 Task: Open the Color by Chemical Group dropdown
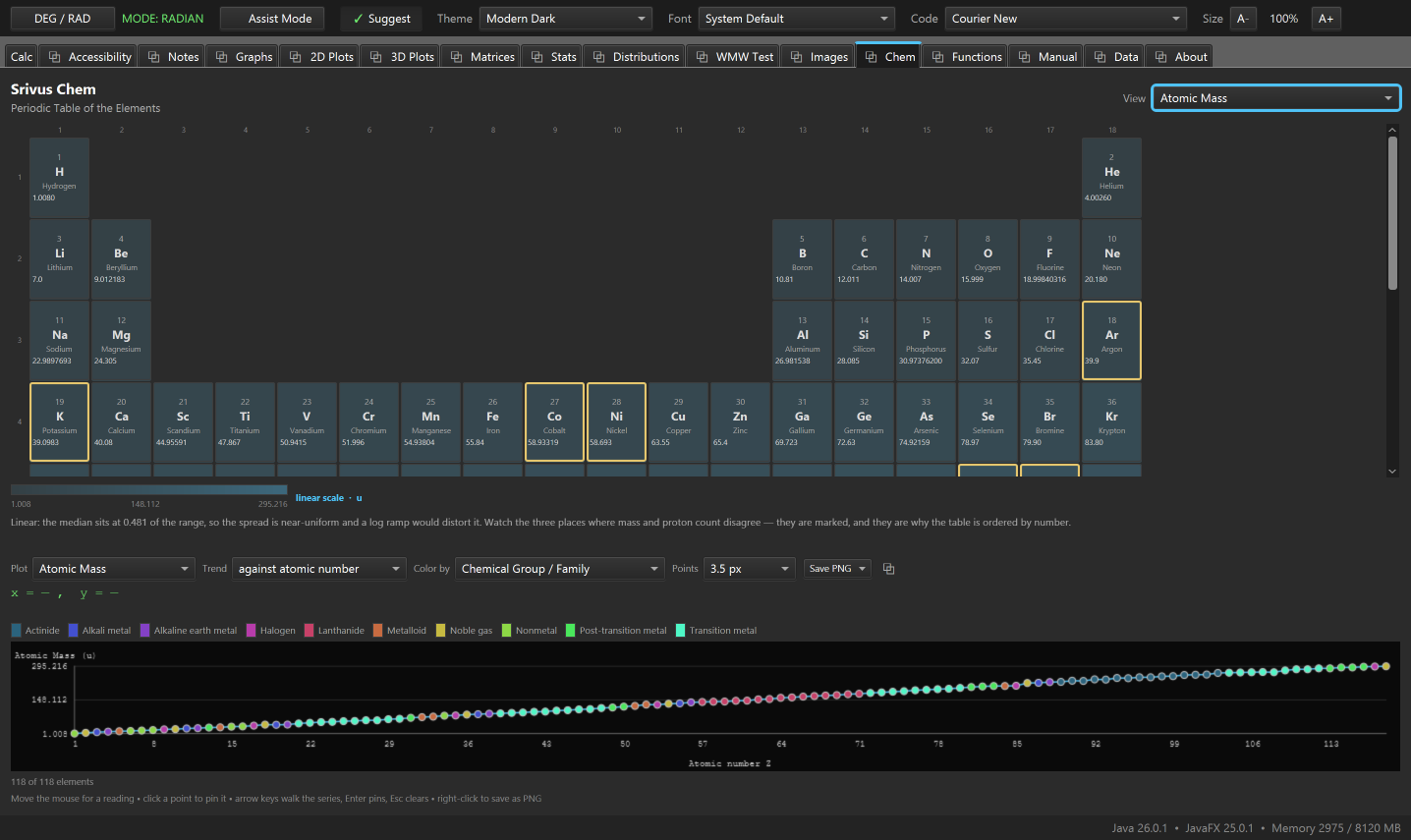click(559, 569)
